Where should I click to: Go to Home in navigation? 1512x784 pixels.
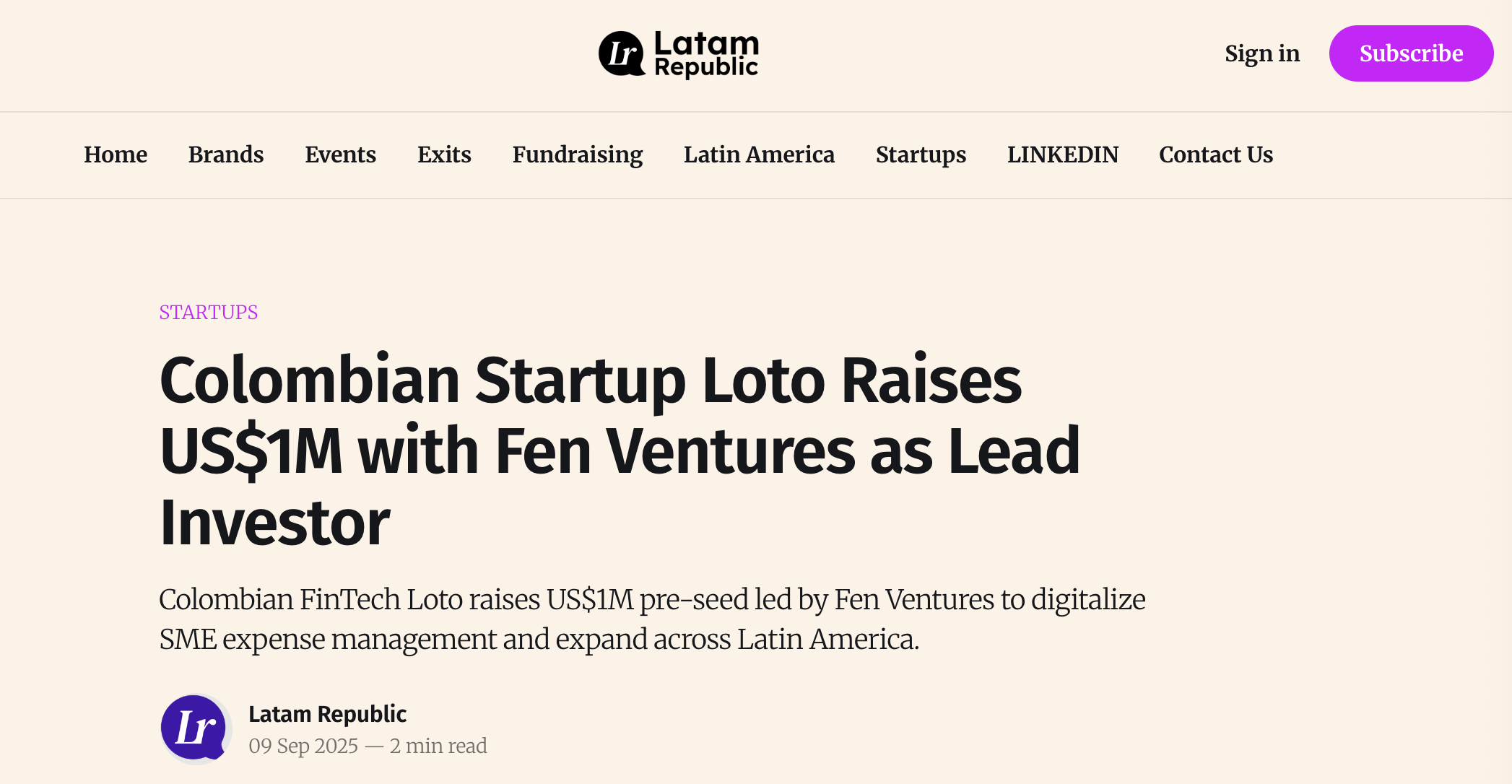116,154
